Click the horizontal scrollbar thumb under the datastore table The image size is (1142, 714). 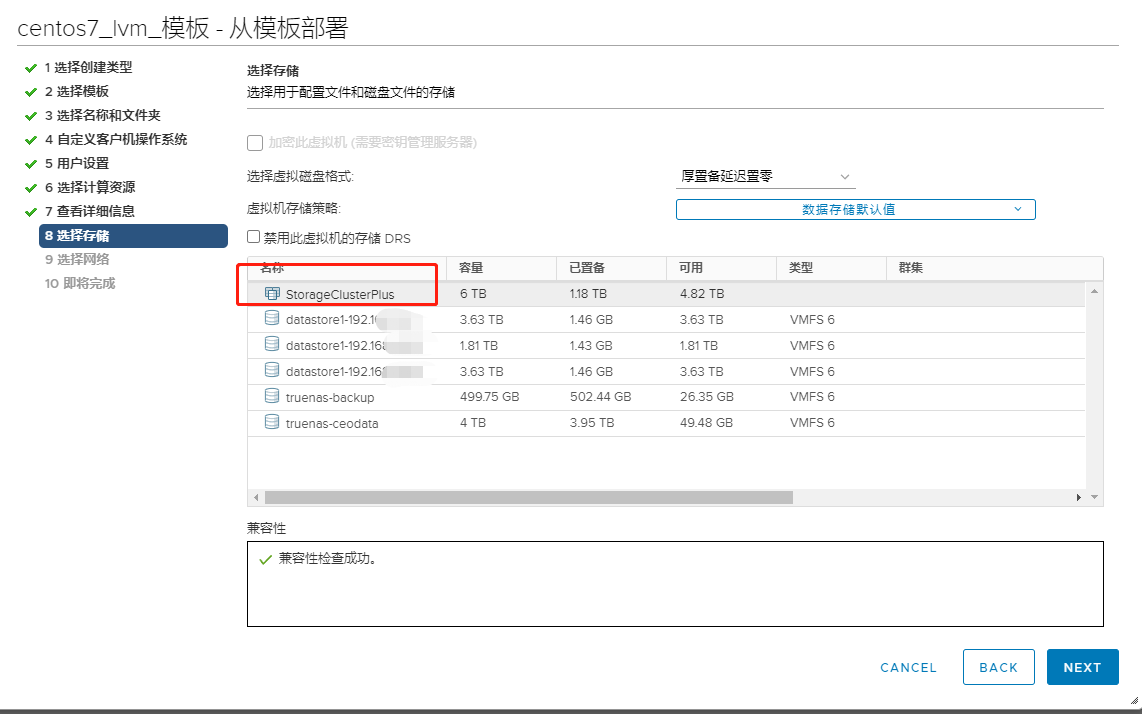(528, 497)
